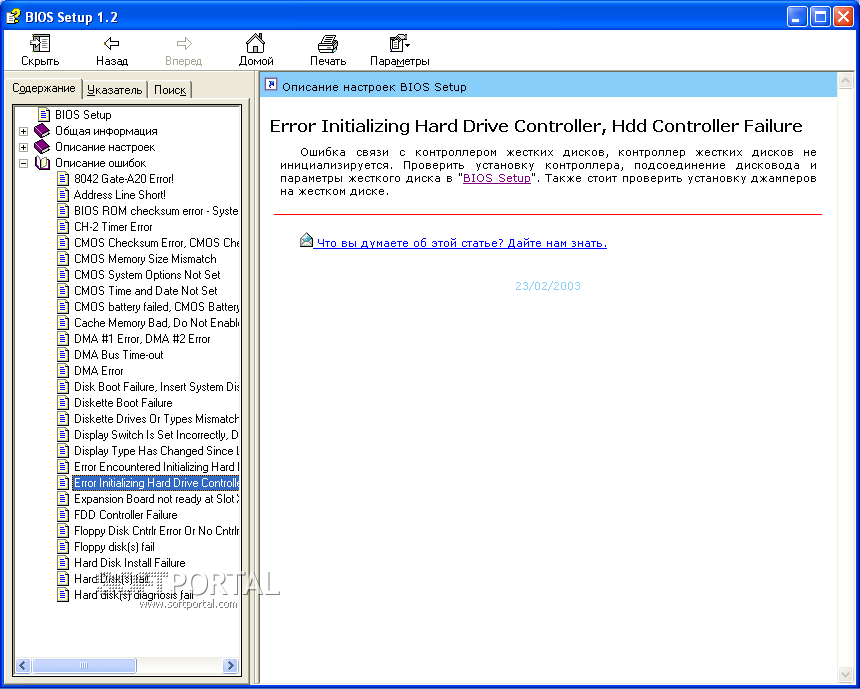Viewport: 860px width, 689px height.
Task: Click the horizontal scrollbar thumb in the contents pane
Action: point(84,665)
